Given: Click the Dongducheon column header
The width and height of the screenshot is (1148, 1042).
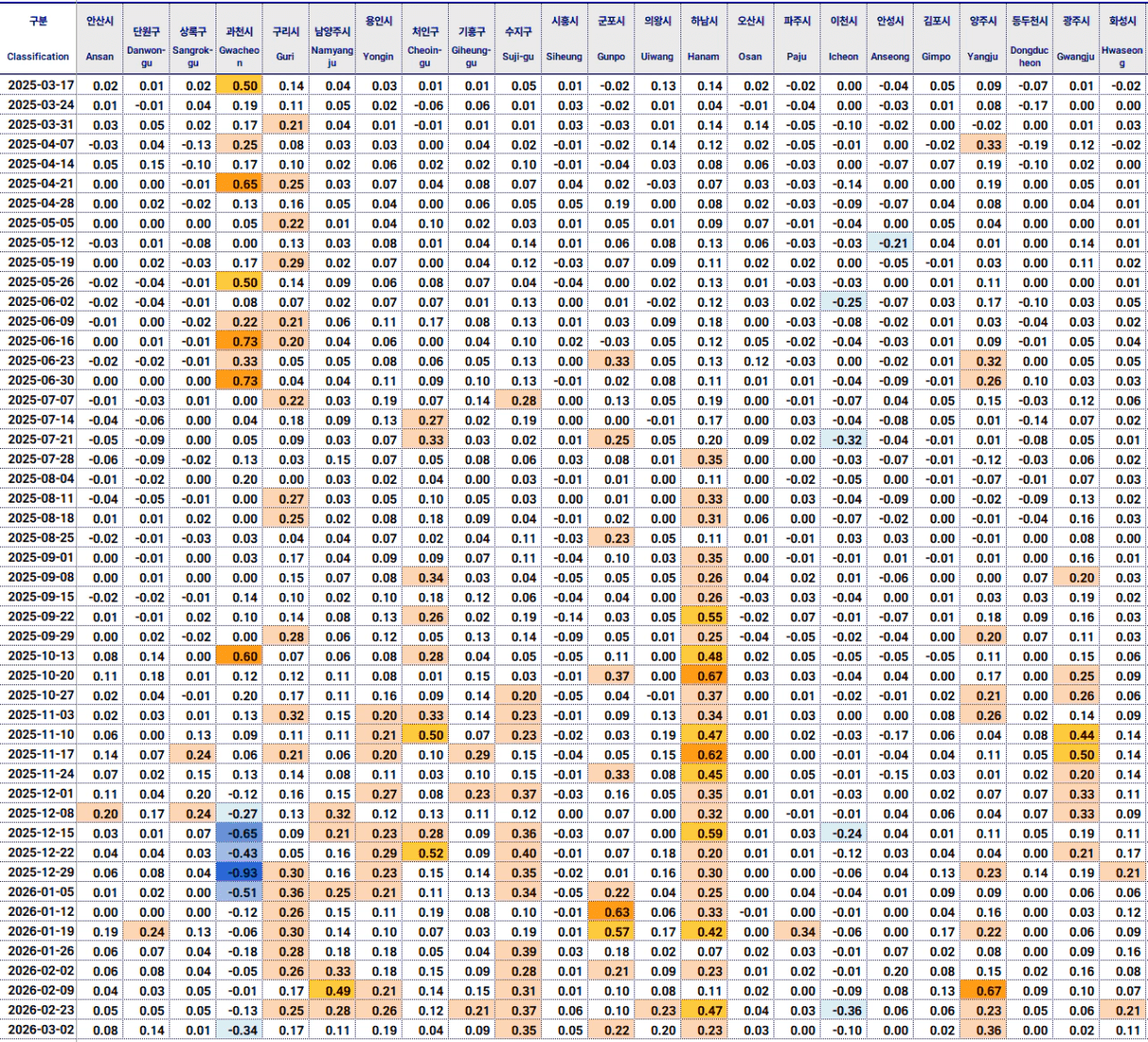Looking at the screenshot, I should coord(1029,39).
